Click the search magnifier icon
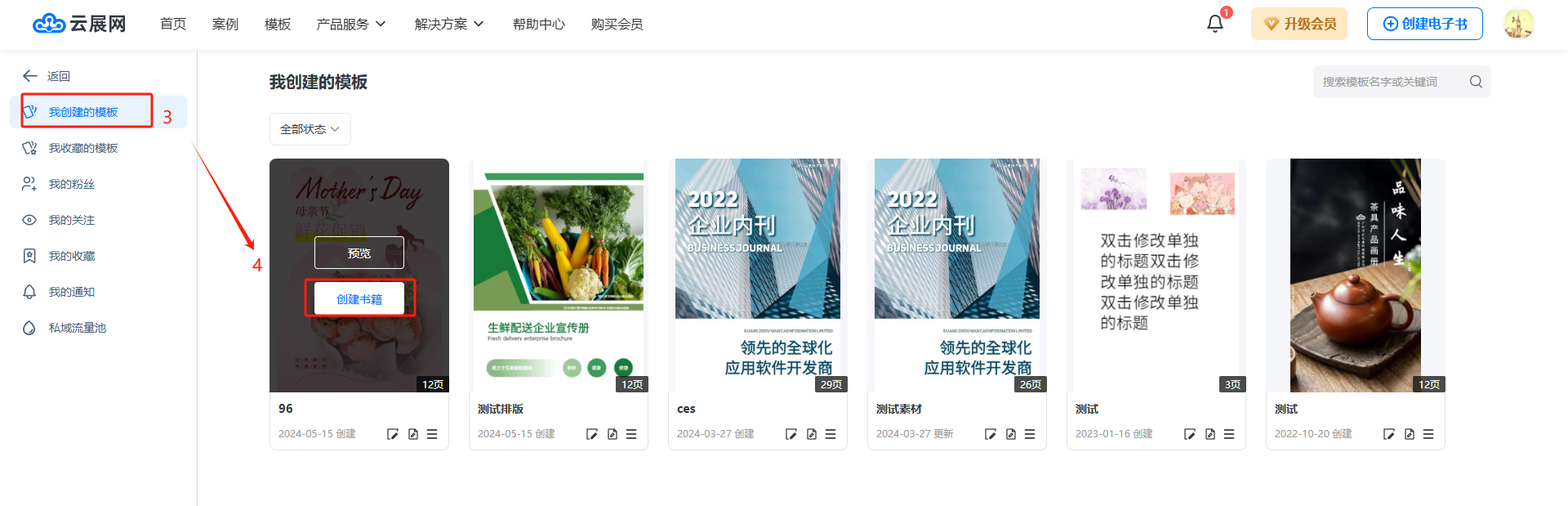Viewport: 1568px width, 506px height. click(x=1475, y=82)
